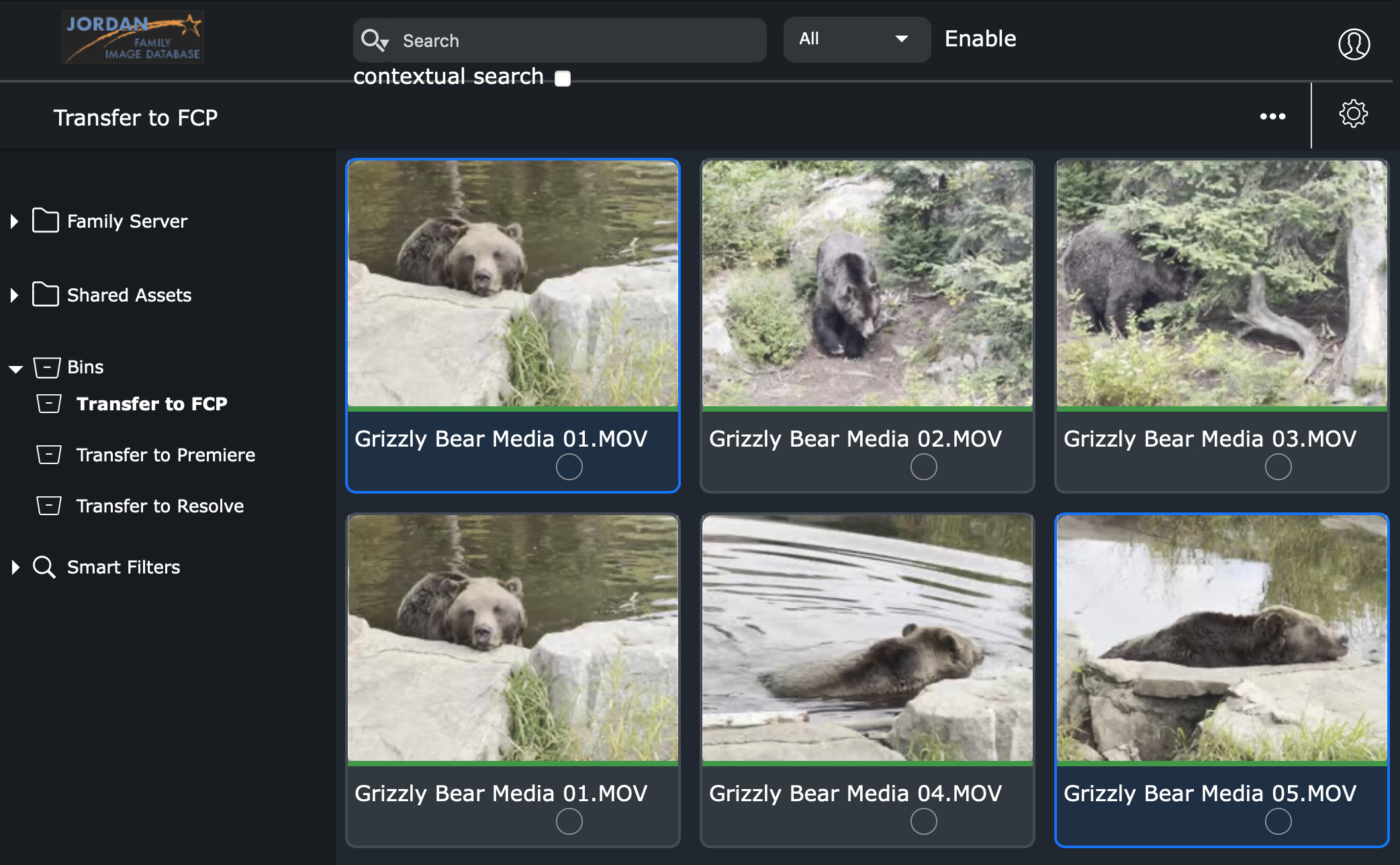Select the circle on Grizzly Bear Media 02.MOV
This screenshot has width=1400, height=865.
923,467
